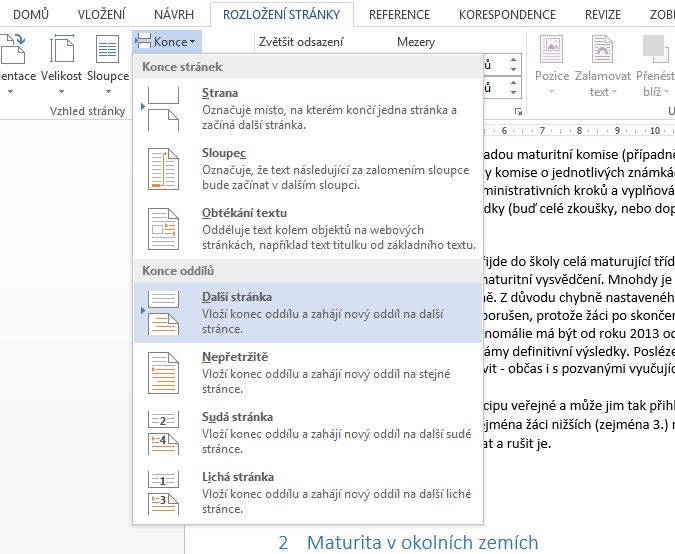
Task: Click heading Maturita v okolních zemích
Action: coord(422,542)
